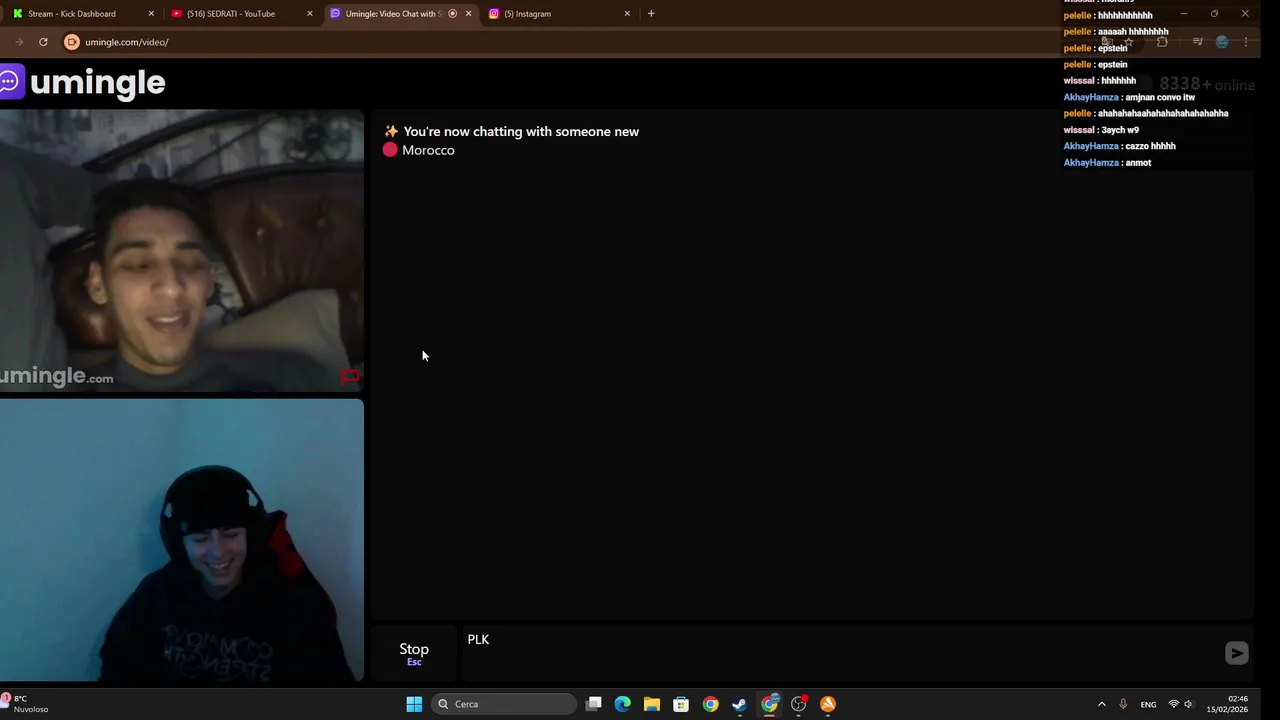This screenshot has width=1280, height=720.
Task: Open File Explorer from taskbar
Action: pos(652,704)
